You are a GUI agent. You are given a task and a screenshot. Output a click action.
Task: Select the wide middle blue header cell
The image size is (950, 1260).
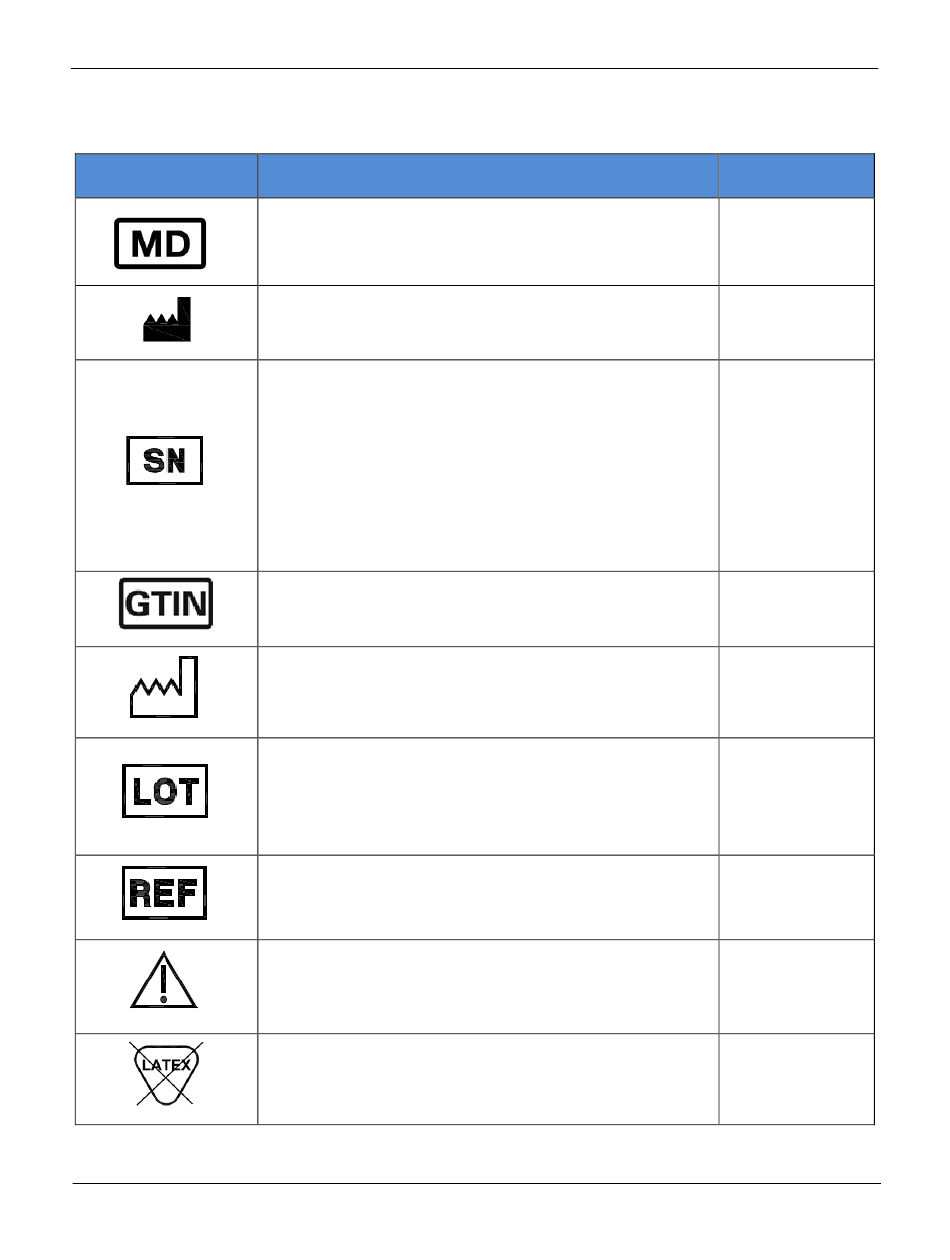point(488,176)
